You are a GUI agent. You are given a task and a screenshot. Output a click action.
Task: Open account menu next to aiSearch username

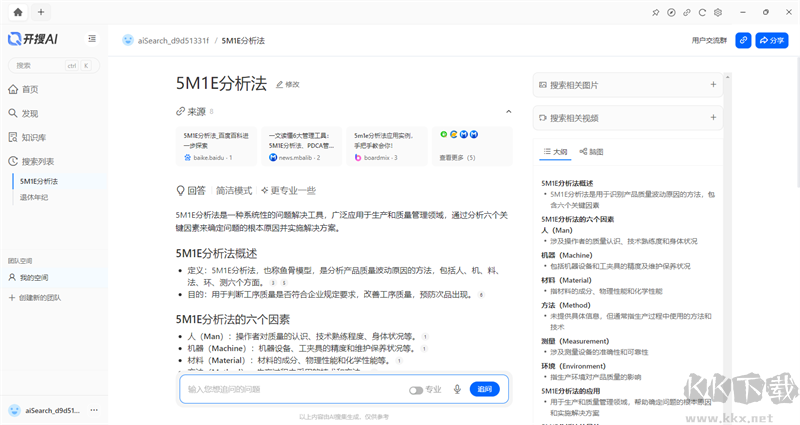(x=93, y=410)
